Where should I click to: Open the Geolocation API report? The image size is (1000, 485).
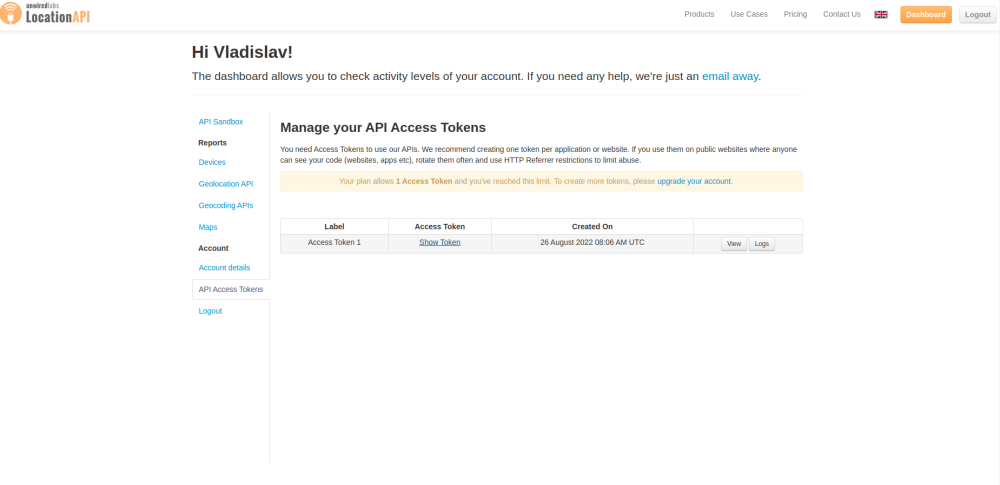coord(226,184)
